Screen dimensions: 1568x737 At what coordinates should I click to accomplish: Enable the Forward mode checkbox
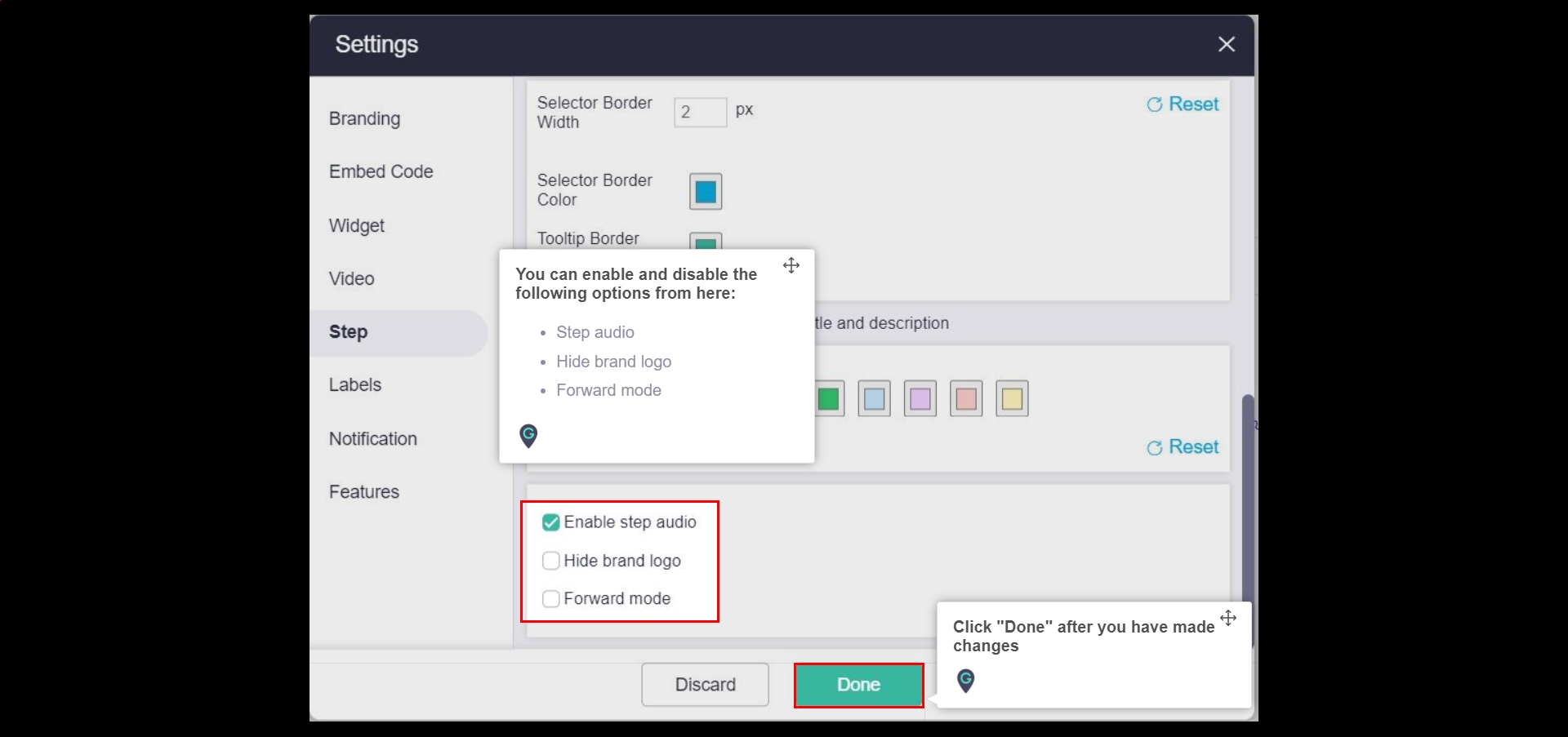pyautogui.click(x=551, y=599)
